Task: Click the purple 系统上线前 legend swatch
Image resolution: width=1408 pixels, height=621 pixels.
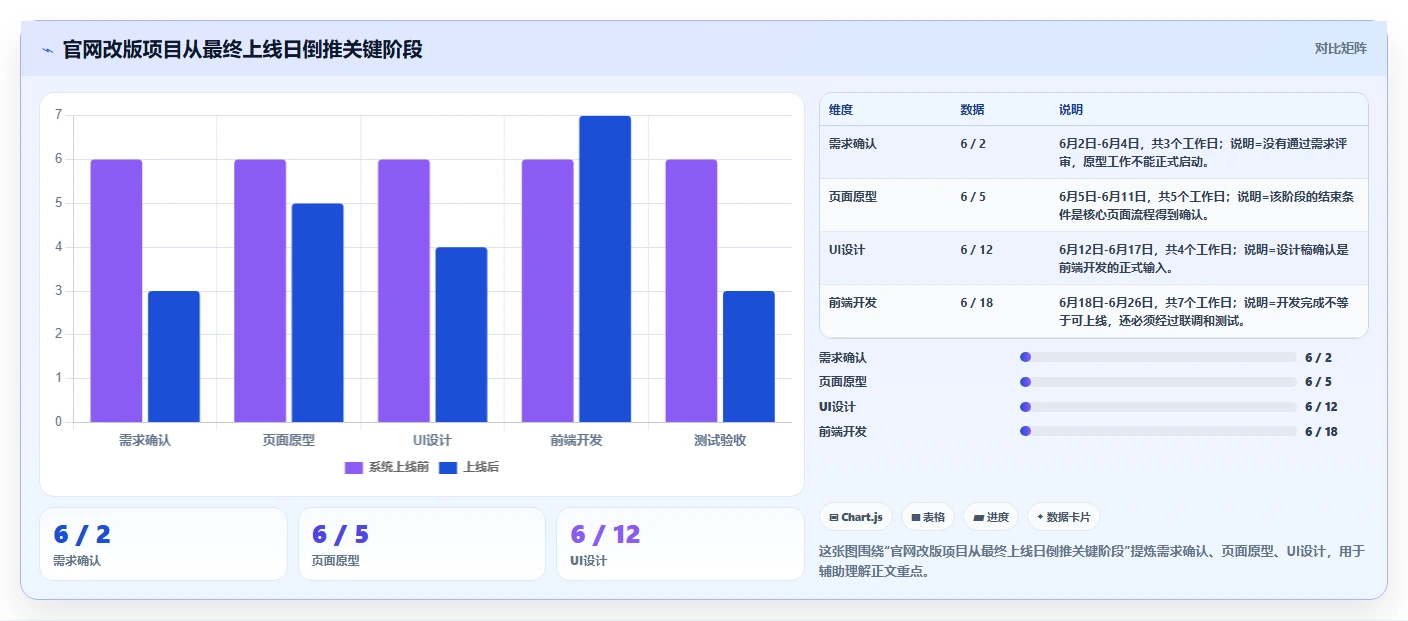Action: point(354,467)
